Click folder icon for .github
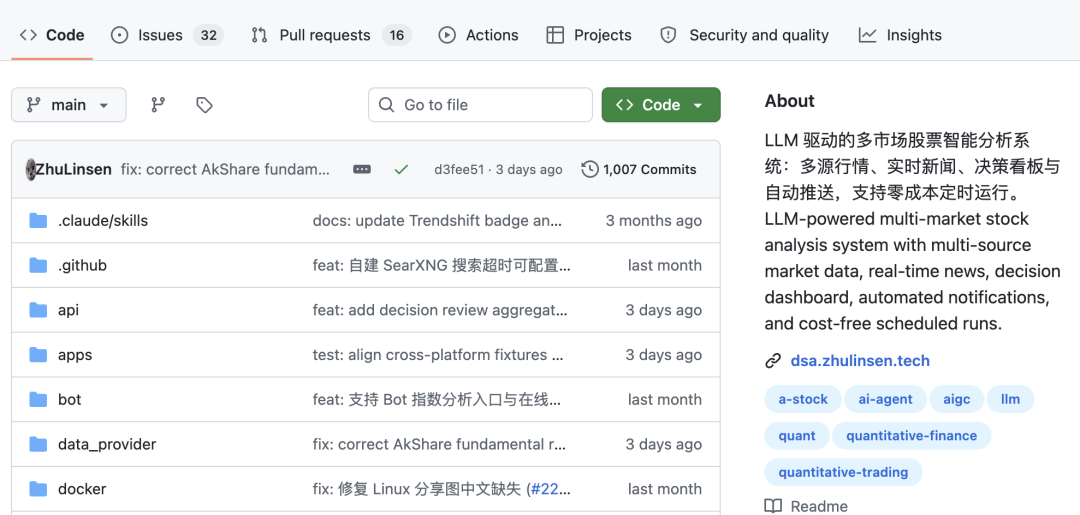Screen dimensions: 1080x515 (38, 265)
